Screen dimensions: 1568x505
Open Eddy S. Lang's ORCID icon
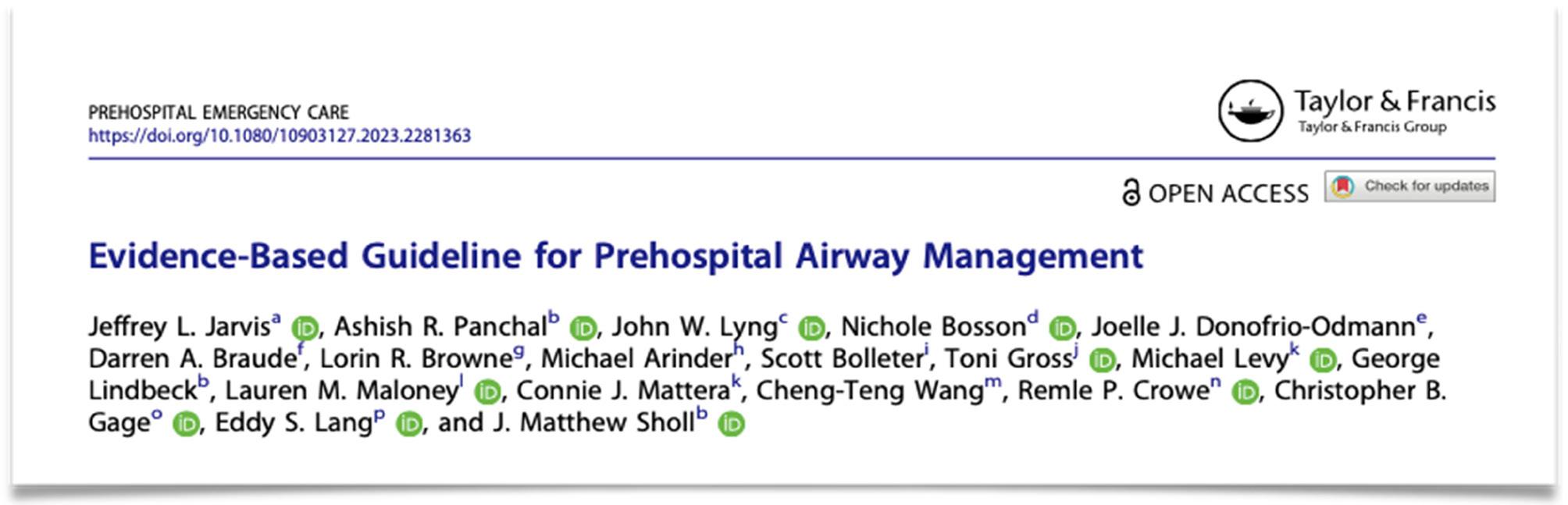coord(408,425)
